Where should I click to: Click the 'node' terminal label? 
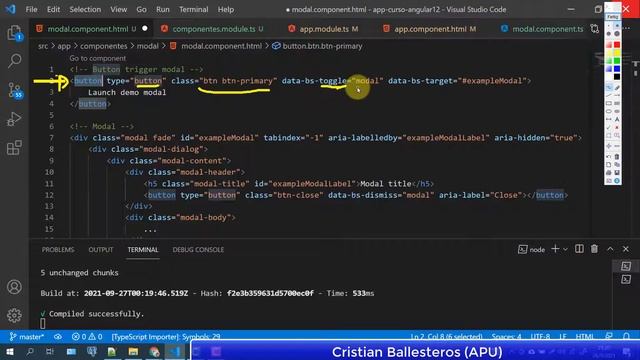pyautogui.click(x=531, y=249)
